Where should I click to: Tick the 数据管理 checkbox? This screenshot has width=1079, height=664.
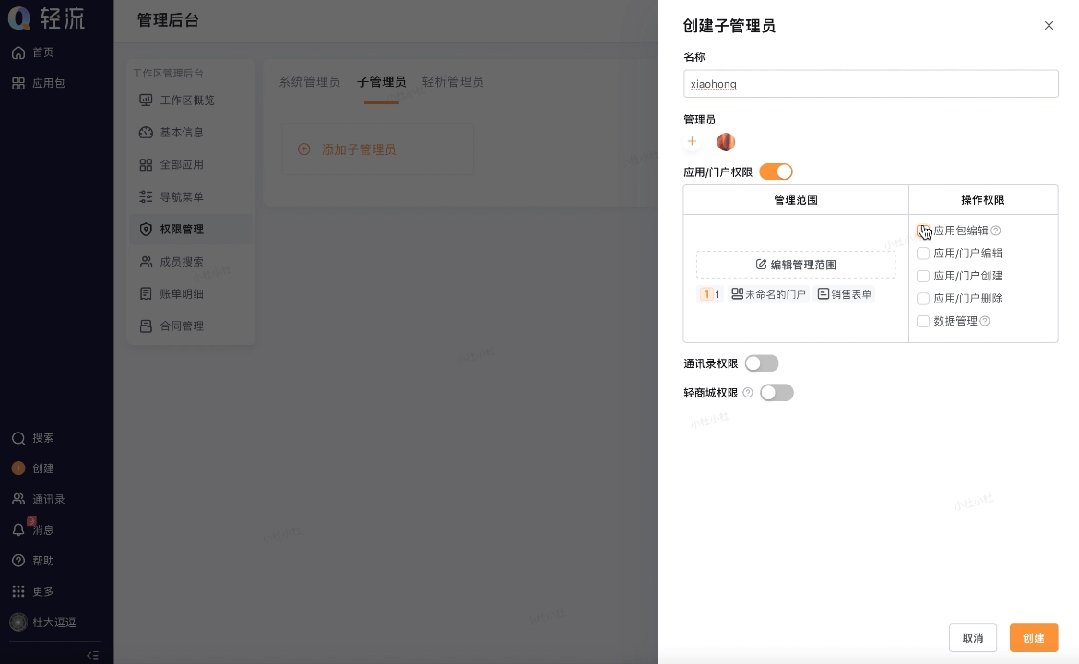[x=923, y=321]
